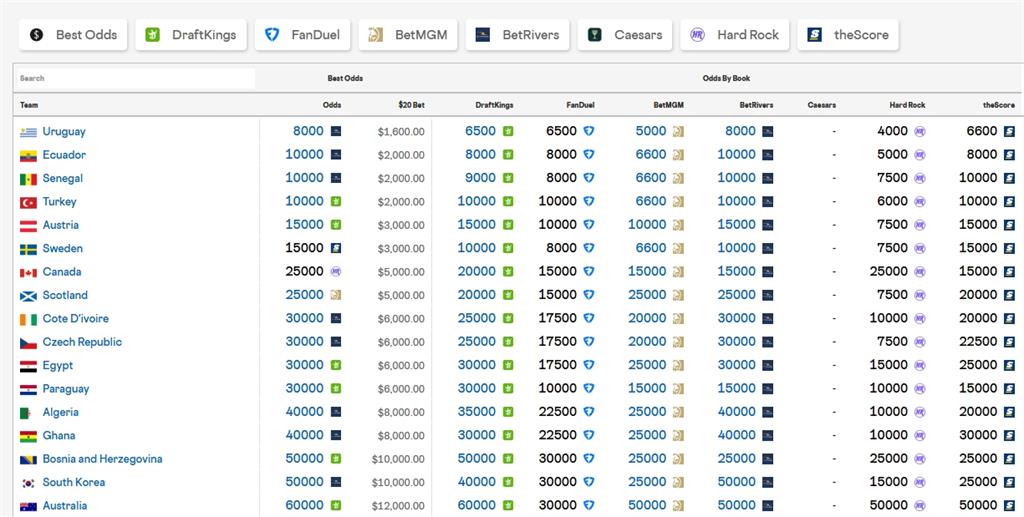
Task: Click theScore logo icon in Sweden row
Action: click(x=1009, y=248)
